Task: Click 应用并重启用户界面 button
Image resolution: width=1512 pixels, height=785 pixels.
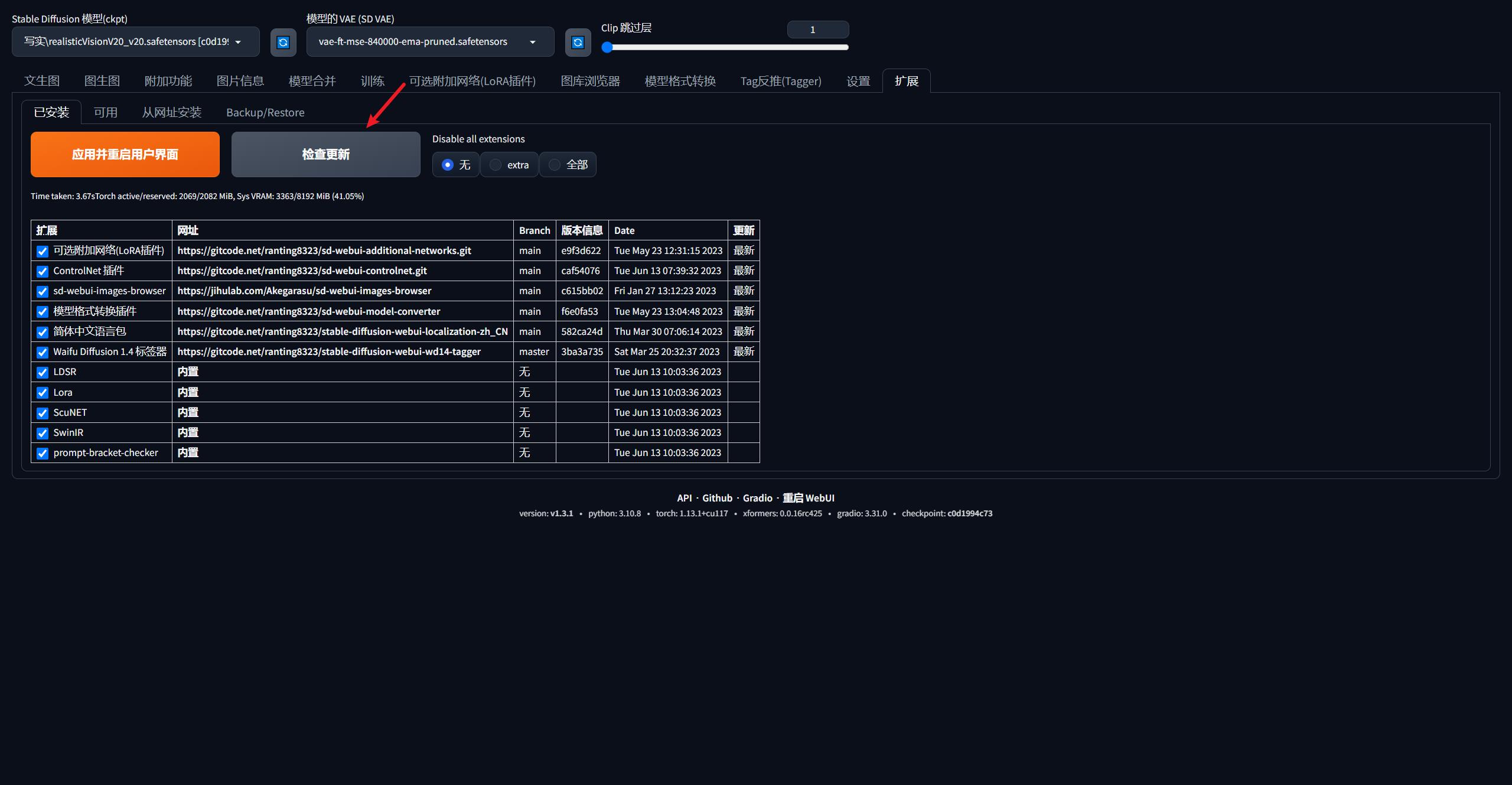Action: [x=125, y=154]
